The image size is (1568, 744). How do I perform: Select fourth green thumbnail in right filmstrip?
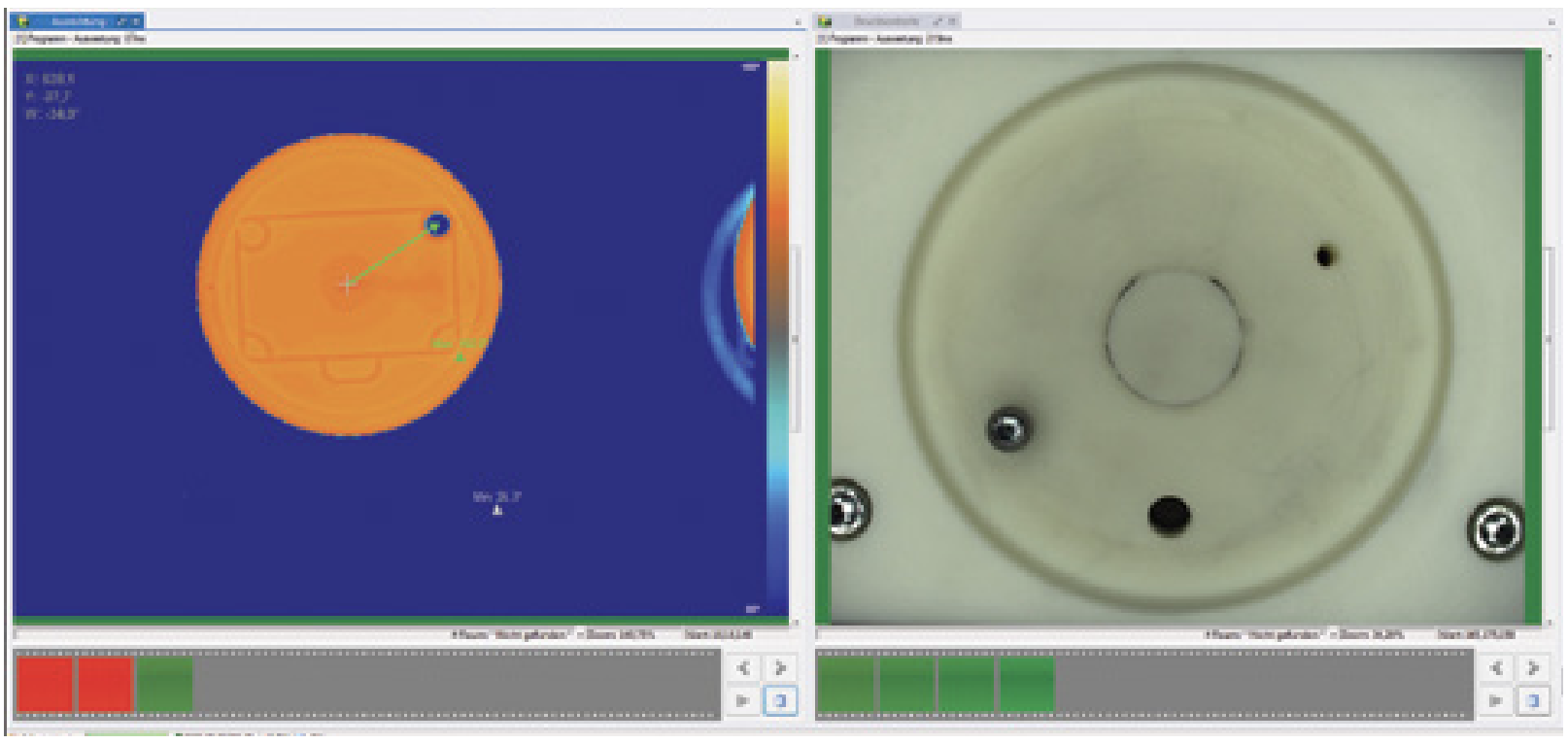[1026, 685]
